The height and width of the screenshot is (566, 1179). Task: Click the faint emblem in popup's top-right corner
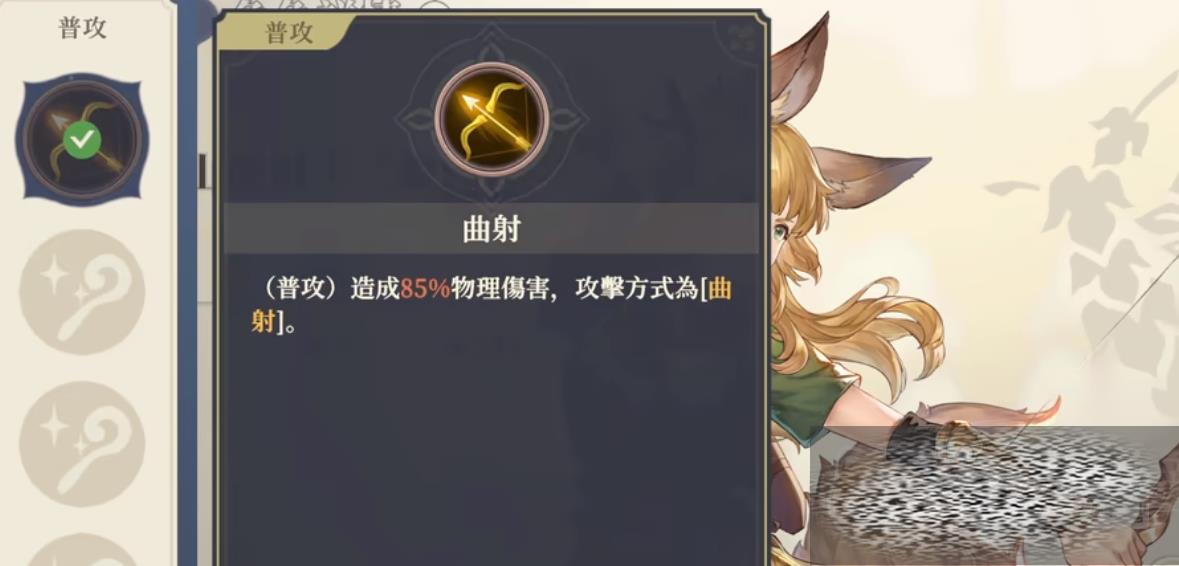click(741, 37)
